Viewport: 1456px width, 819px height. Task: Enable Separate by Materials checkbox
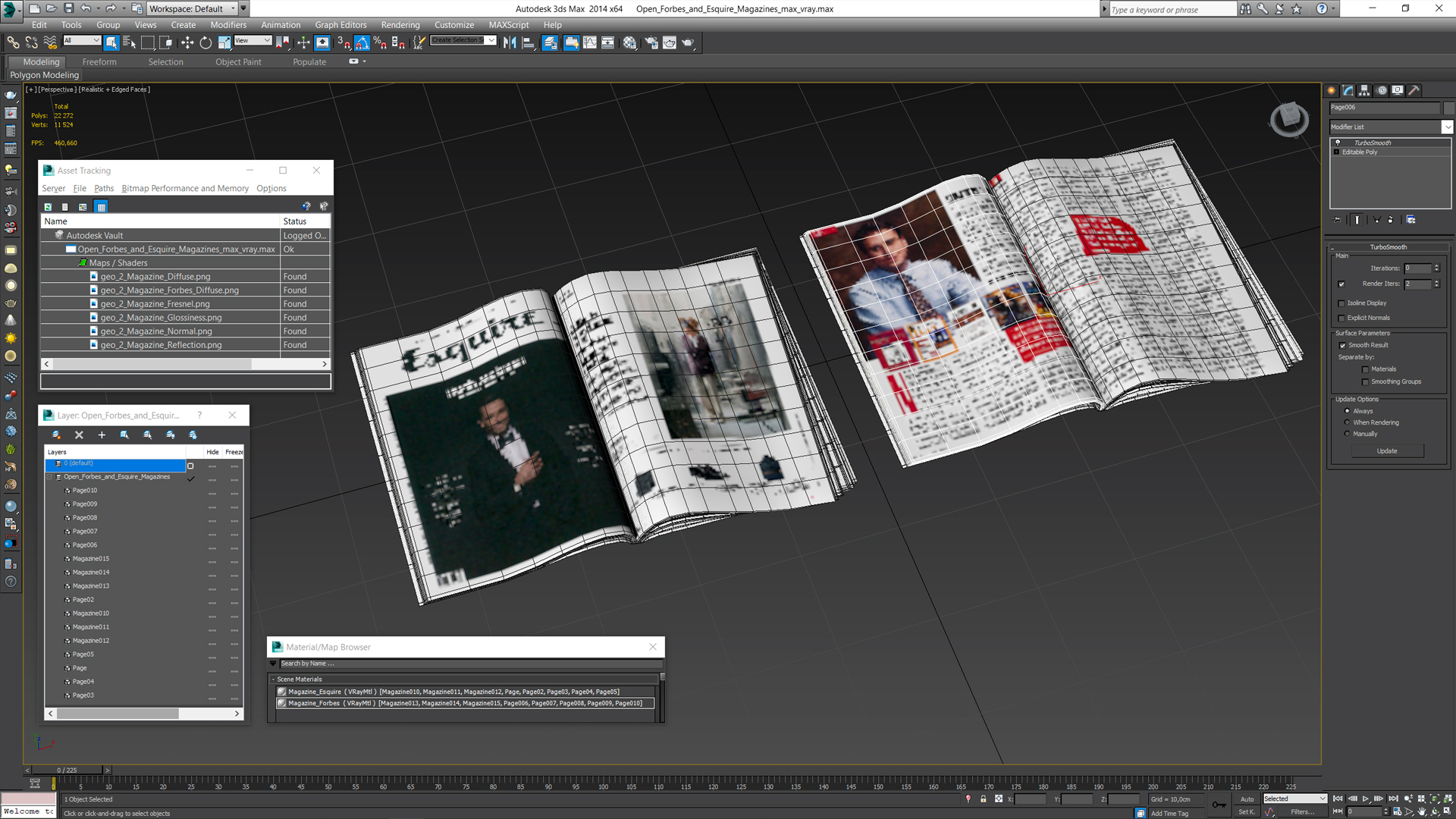coord(1365,370)
